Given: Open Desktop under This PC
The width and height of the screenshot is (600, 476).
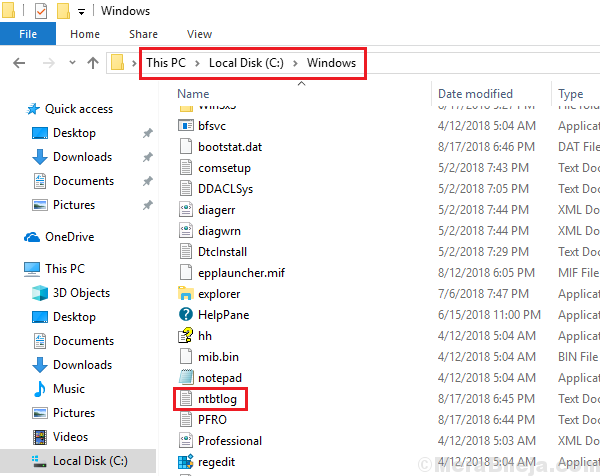Looking at the screenshot, I should click(x=74, y=317).
